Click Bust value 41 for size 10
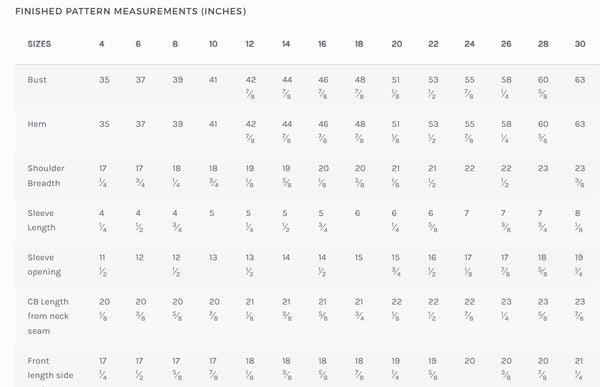This screenshot has width=600, height=387. [213, 80]
